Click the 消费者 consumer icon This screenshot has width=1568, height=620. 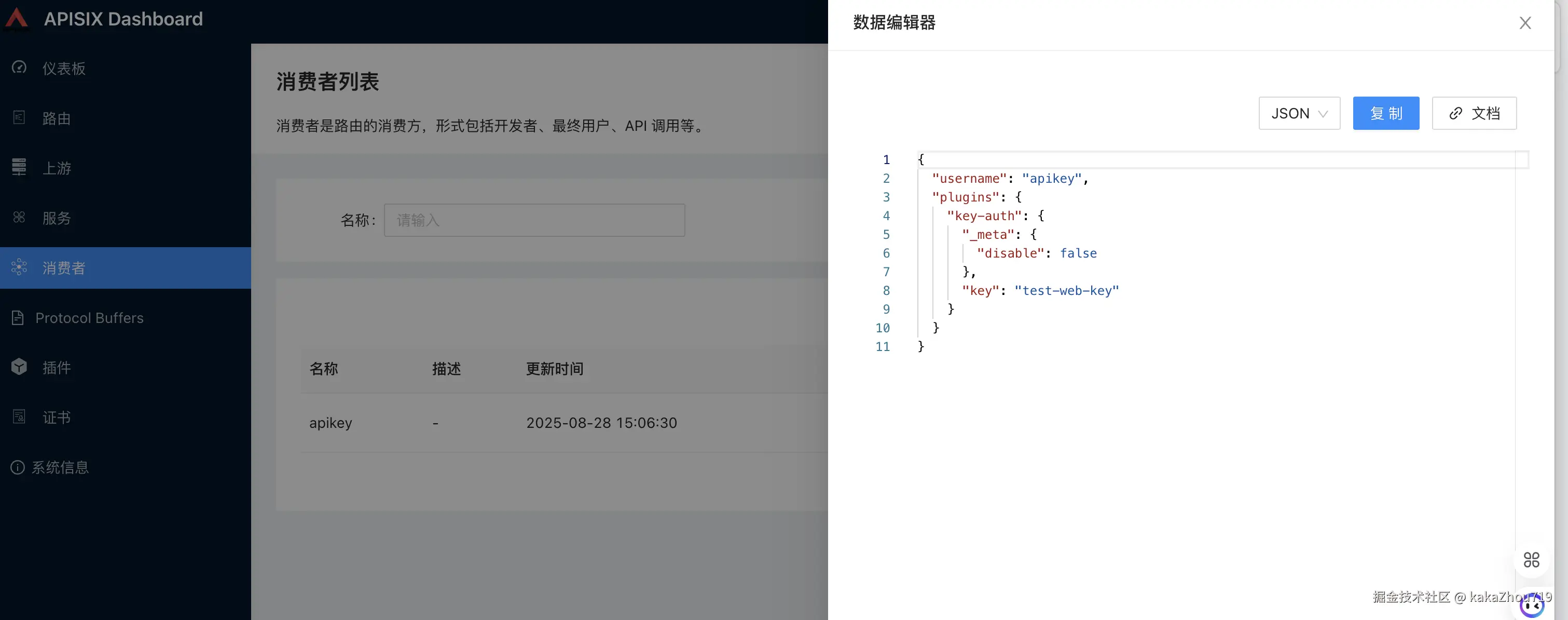19,267
